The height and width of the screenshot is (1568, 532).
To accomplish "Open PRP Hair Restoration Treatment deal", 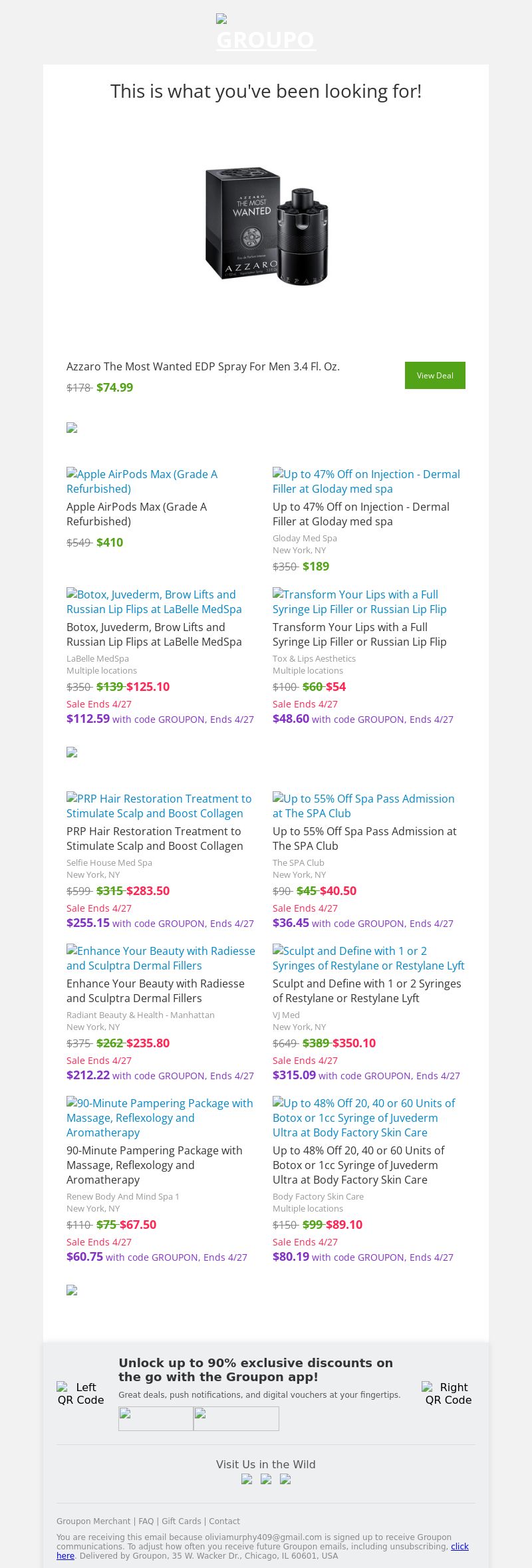I will 158,806.
